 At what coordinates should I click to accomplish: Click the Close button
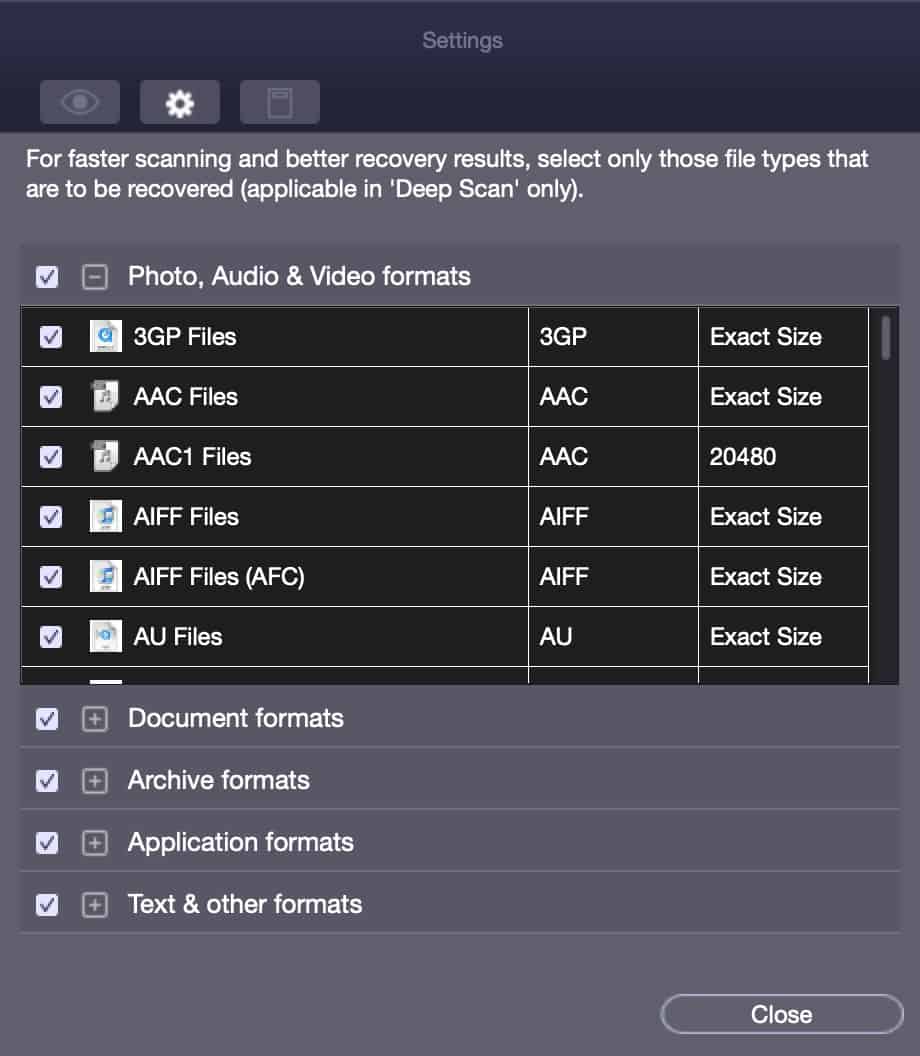click(x=781, y=1014)
